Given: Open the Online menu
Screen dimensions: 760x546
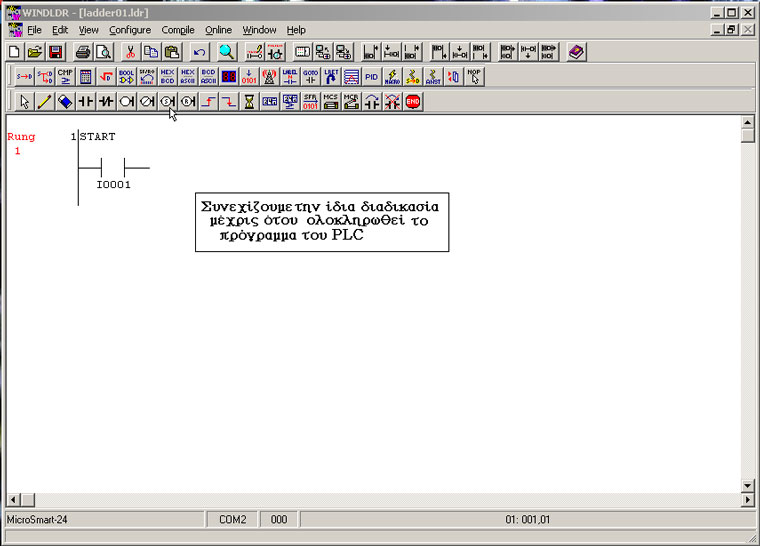Looking at the screenshot, I should (x=218, y=30).
